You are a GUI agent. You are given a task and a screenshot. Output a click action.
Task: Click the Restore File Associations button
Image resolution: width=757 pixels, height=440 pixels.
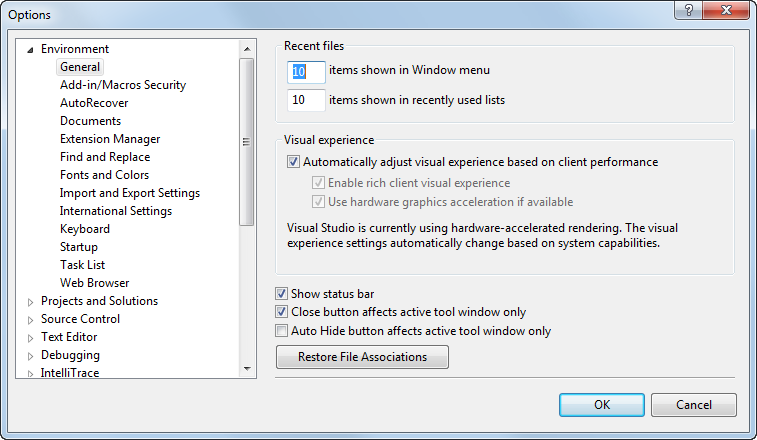362,357
